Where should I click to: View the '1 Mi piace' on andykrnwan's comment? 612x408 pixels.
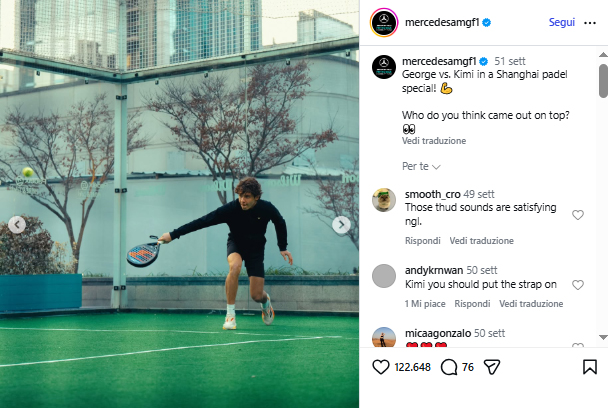point(423,303)
